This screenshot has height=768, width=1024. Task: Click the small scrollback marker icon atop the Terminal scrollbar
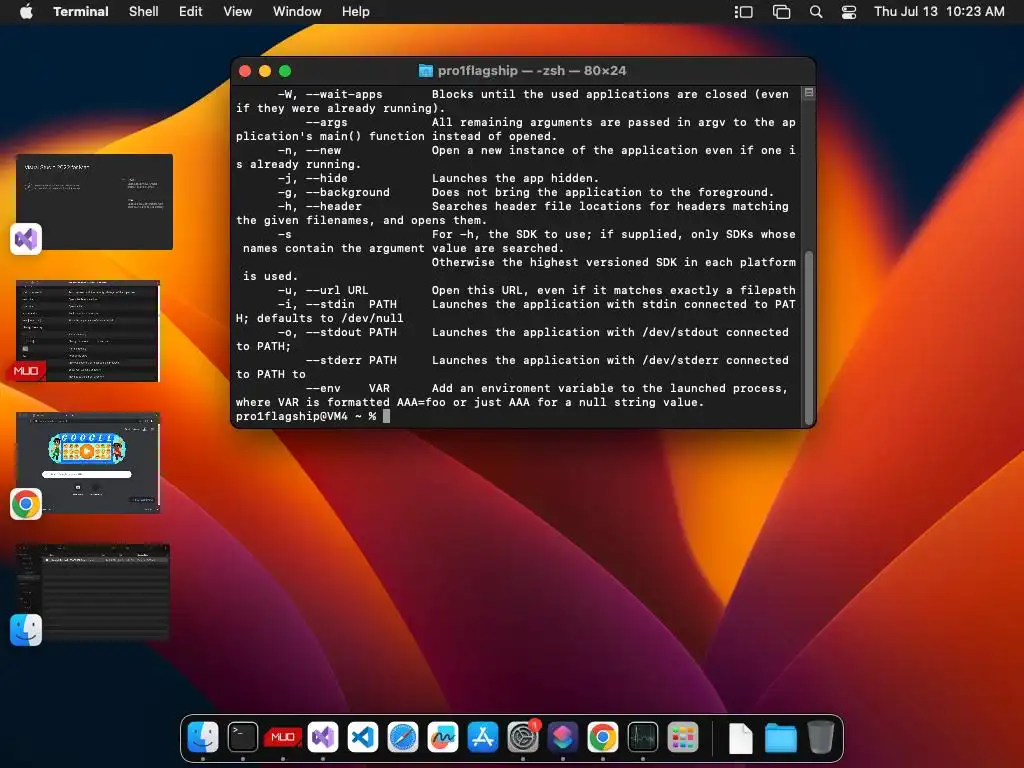click(808, 93)
